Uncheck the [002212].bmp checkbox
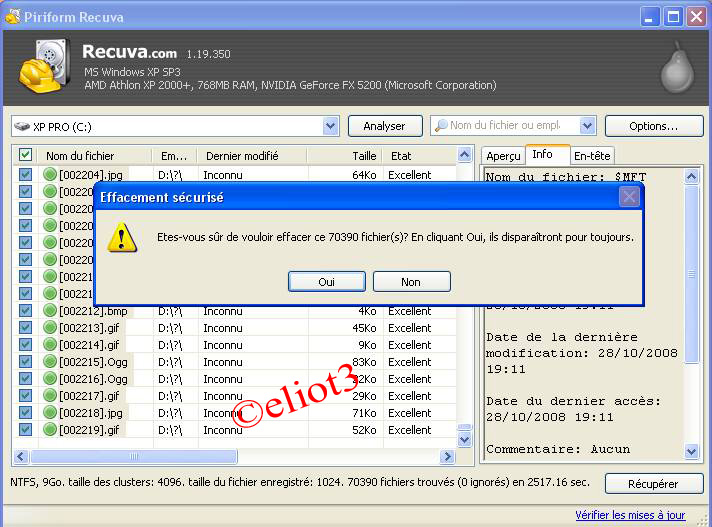Screen dimensions: 712x527 (25, 310)
